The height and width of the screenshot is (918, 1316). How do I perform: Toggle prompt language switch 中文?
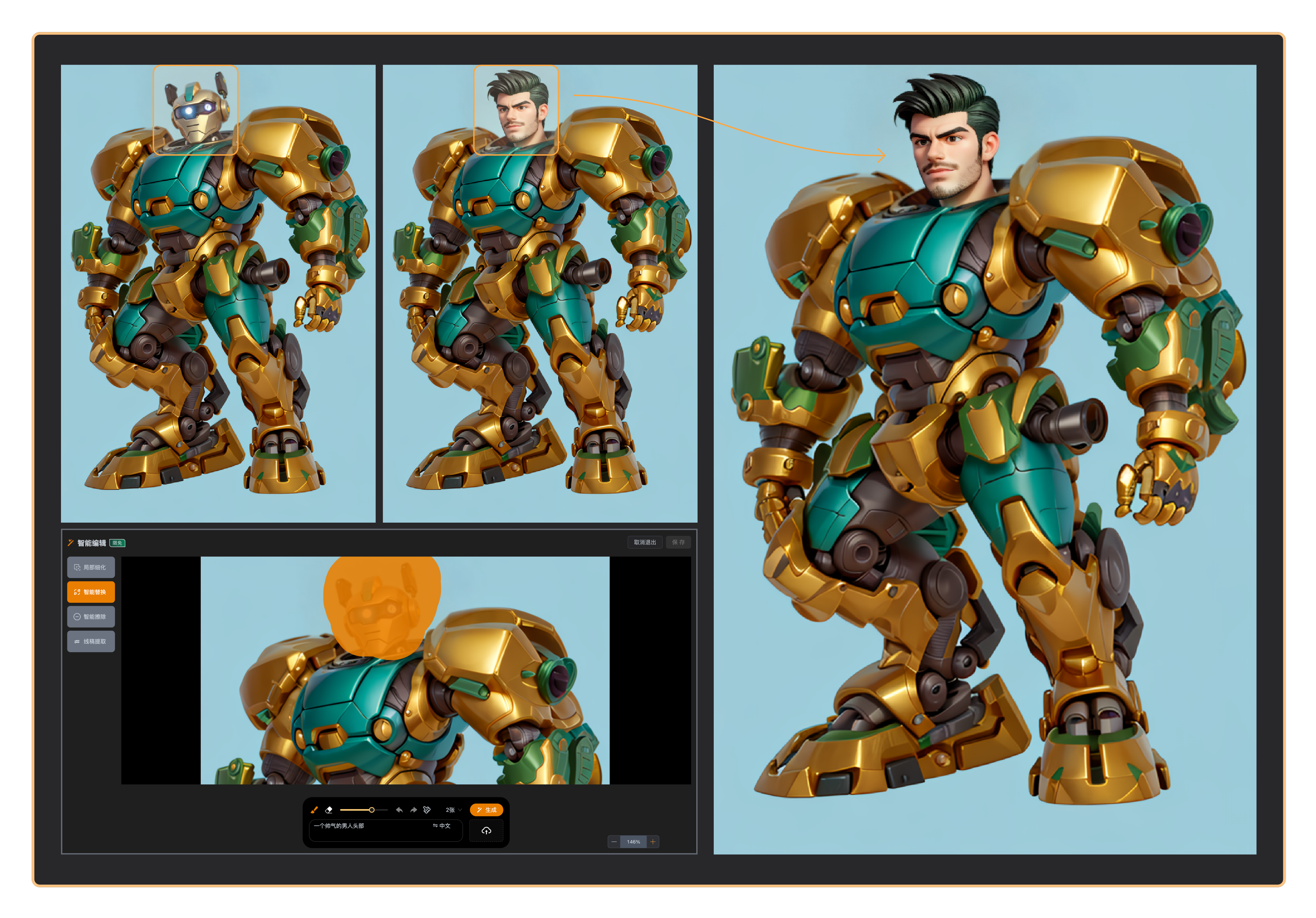441,826
